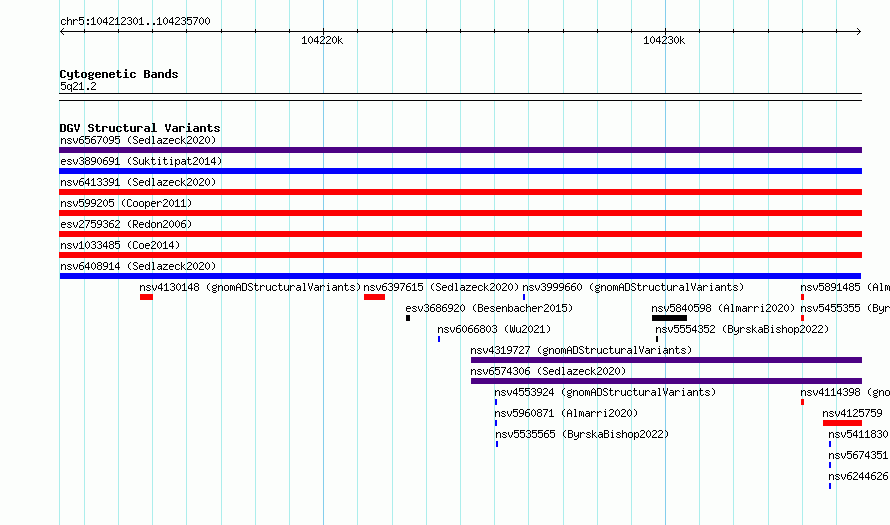Select the nsv599205 (Cooper2011) label
Screen dimensions: 890x525
pyautogui.click(x=126, y=203)
